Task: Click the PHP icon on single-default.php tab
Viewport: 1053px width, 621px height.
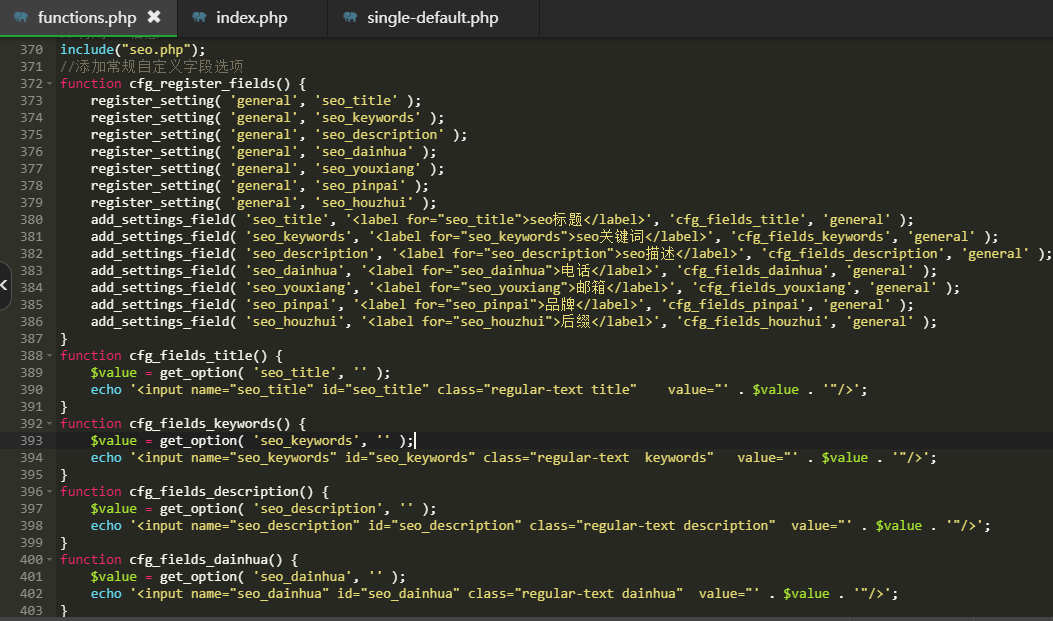Action: pyautogui.click(x=350, y=17)
